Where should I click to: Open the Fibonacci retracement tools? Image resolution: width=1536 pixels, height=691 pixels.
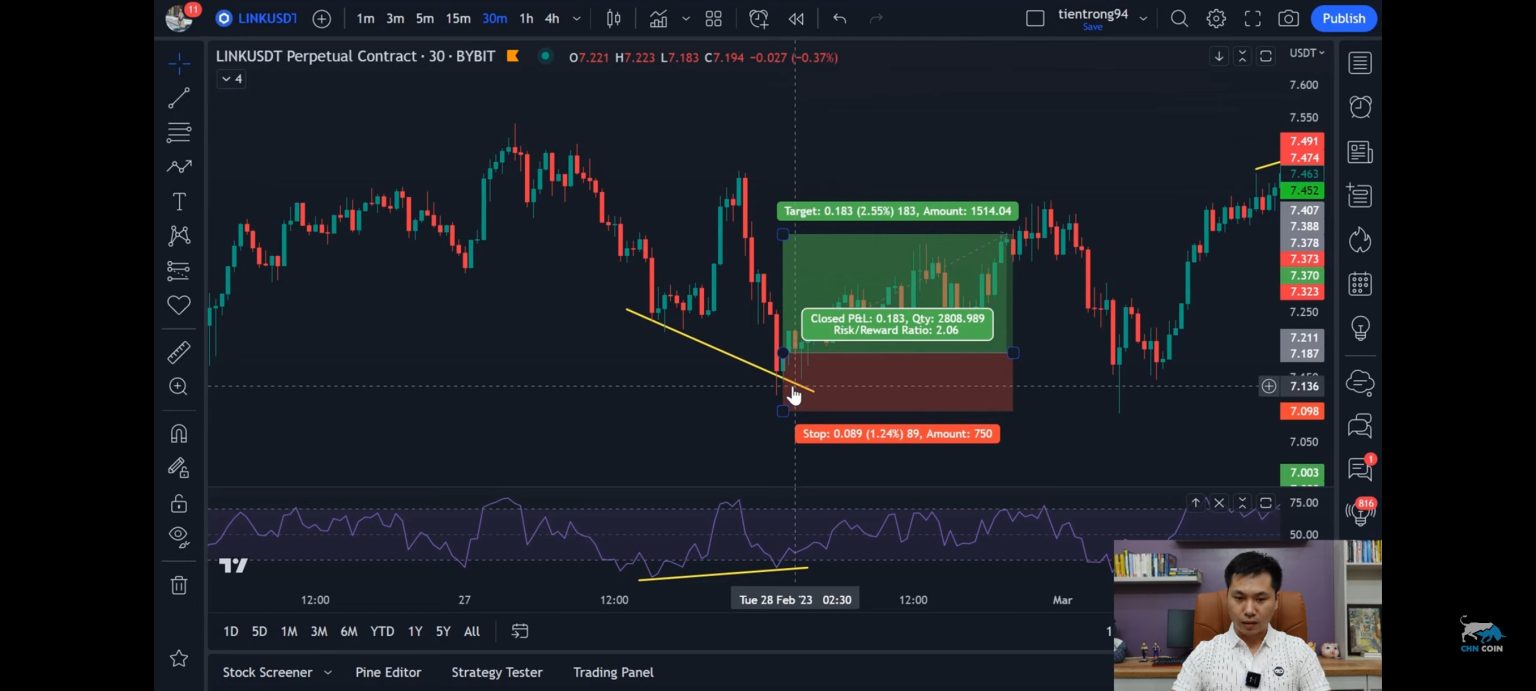point(179,132)
